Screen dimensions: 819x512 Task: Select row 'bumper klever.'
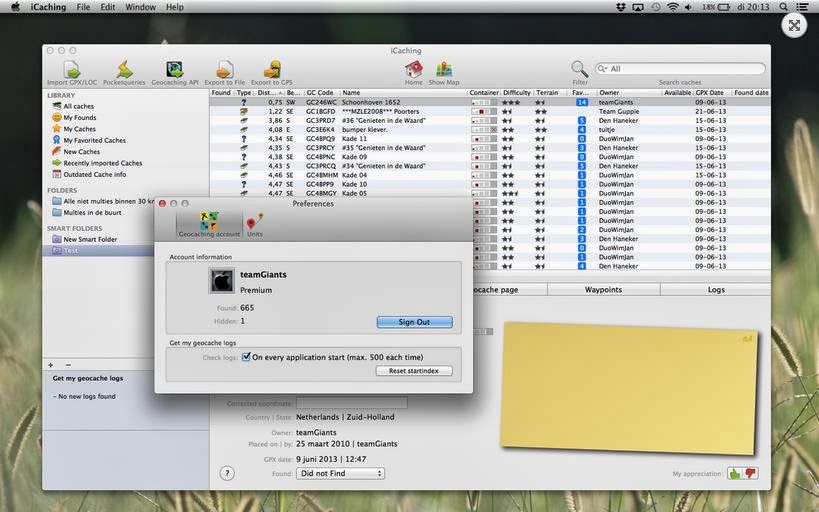[489, 130]
